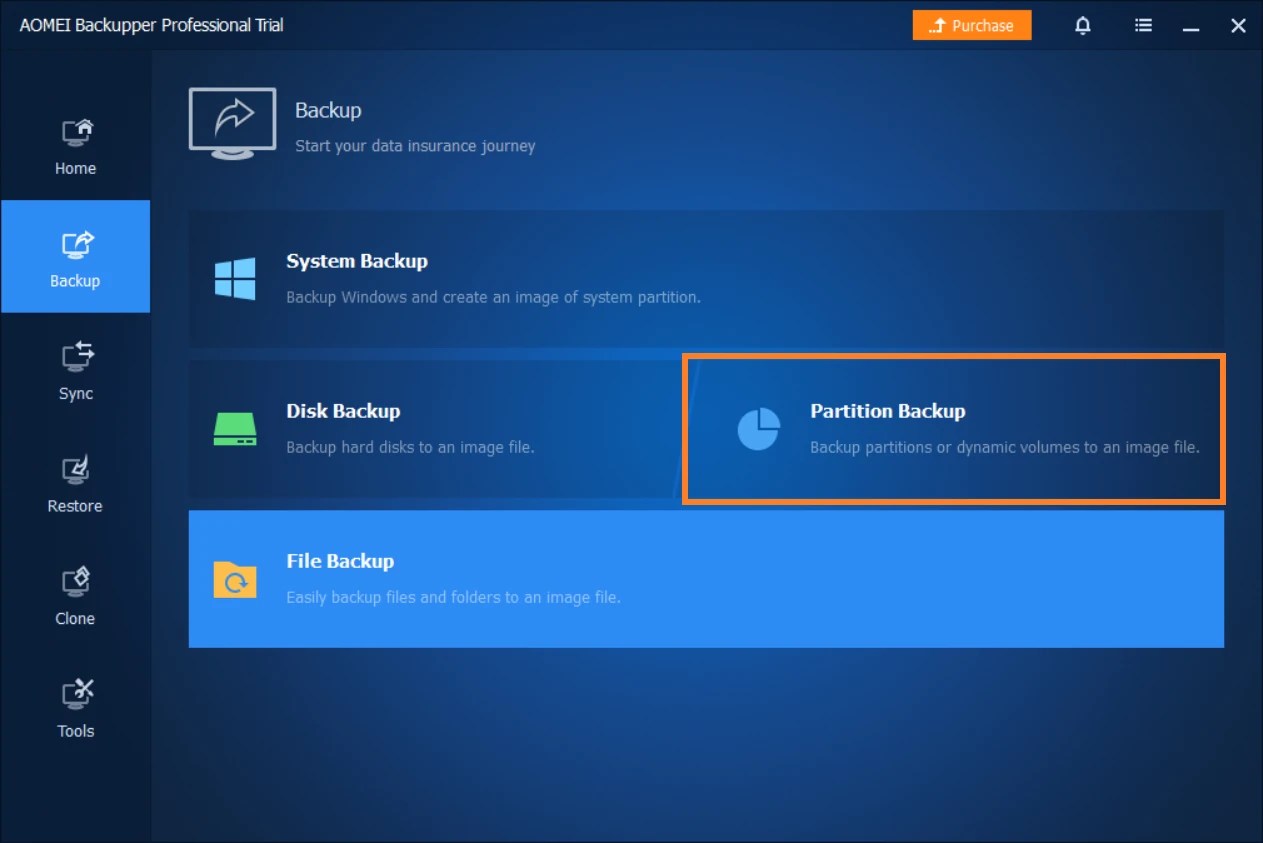
Task: Click the AOMEI Backupper title text
Action: [x=152, y=25]
